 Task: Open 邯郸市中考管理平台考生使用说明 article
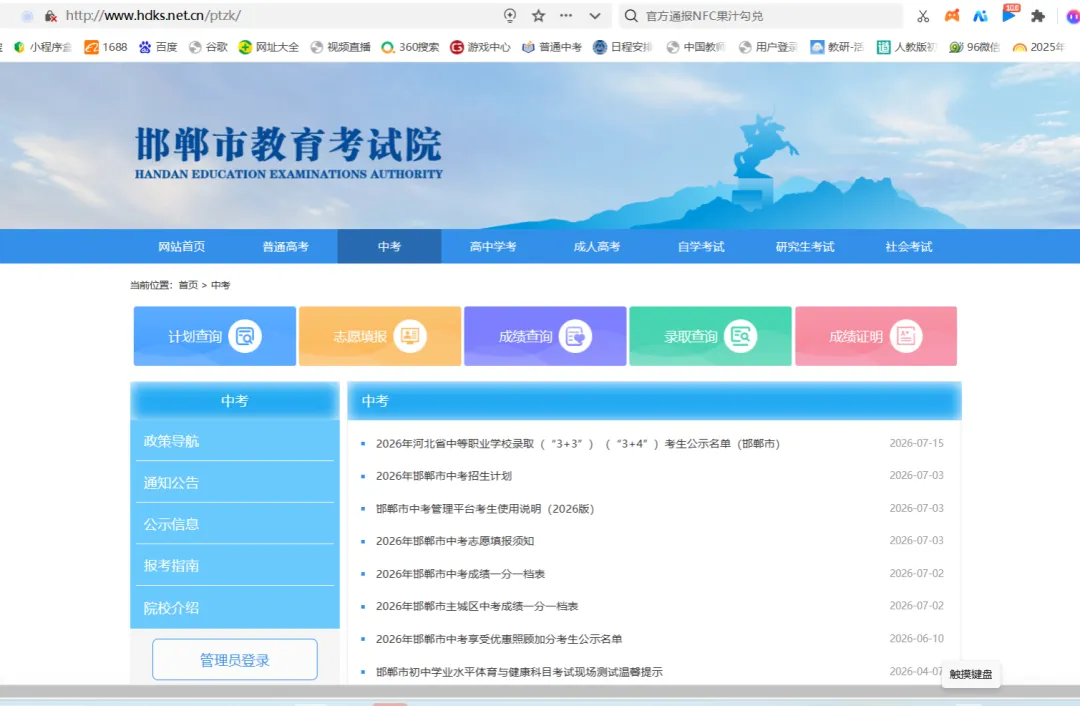point(485,508)
